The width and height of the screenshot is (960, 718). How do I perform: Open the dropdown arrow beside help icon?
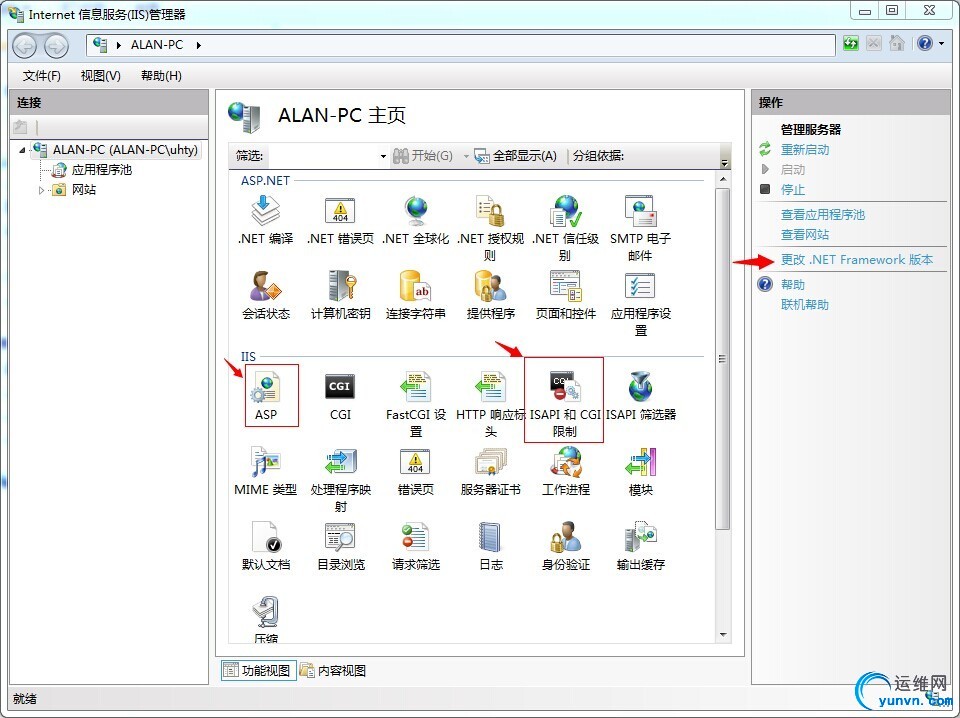point(941,43)
